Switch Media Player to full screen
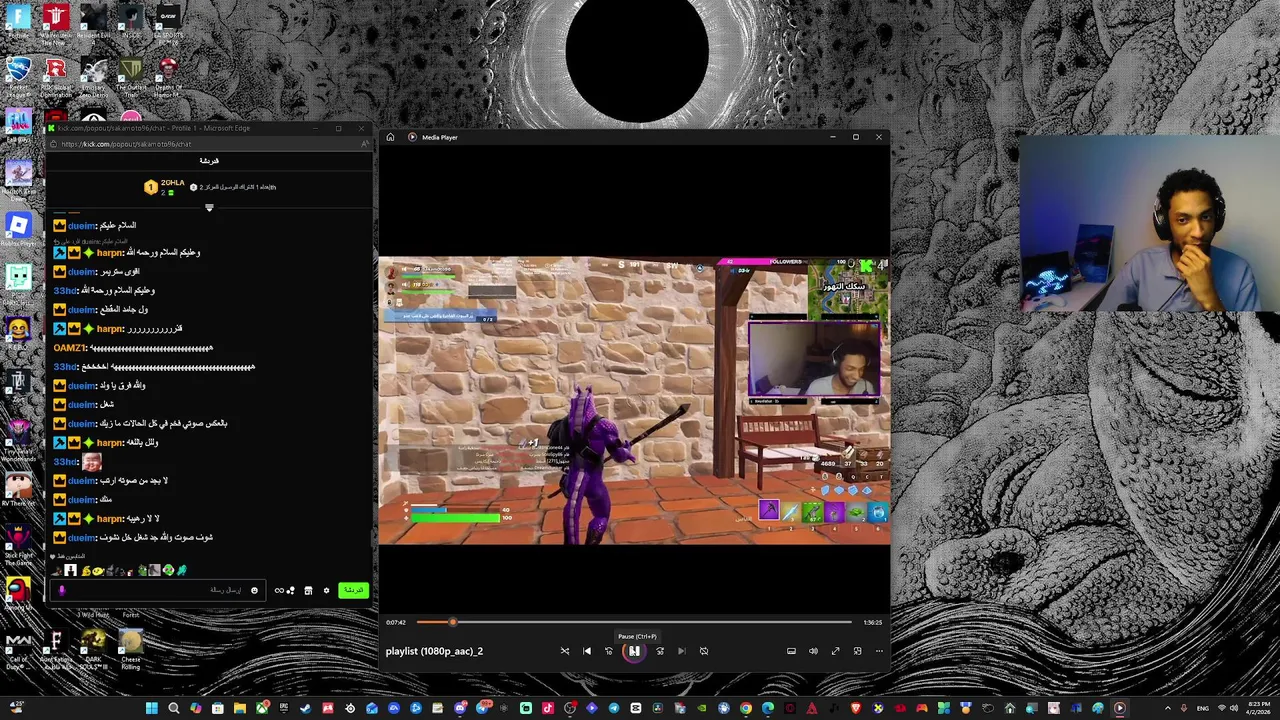Viewport: 1280px width, 720px height. click(835, 651)
